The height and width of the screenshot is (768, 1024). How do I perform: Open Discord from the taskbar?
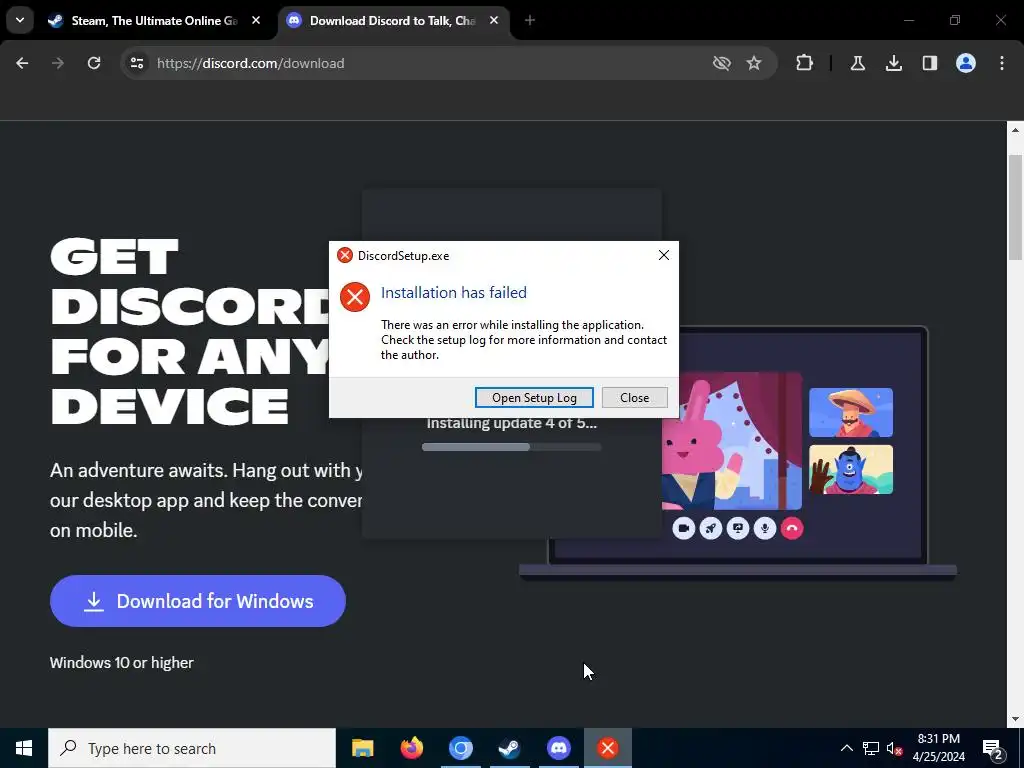558,748
